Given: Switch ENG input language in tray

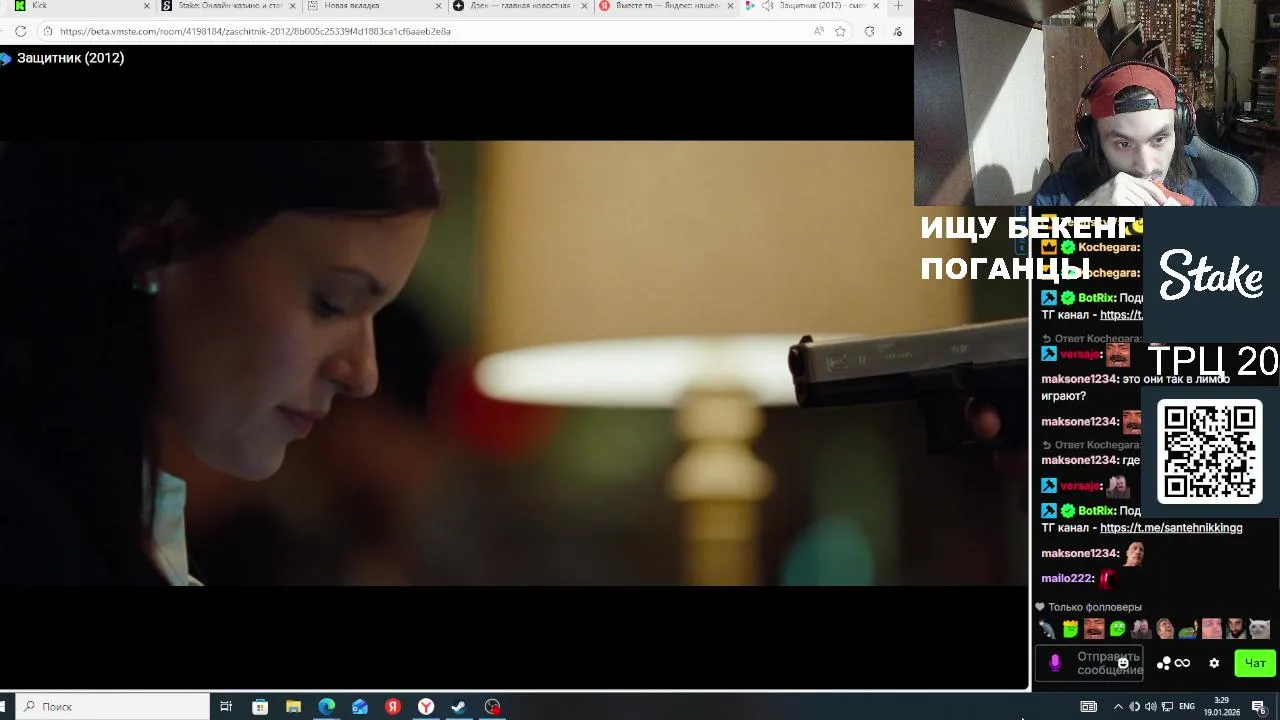Looking at the screenshot, I should pyautogui.click(x=1187, y=707).
